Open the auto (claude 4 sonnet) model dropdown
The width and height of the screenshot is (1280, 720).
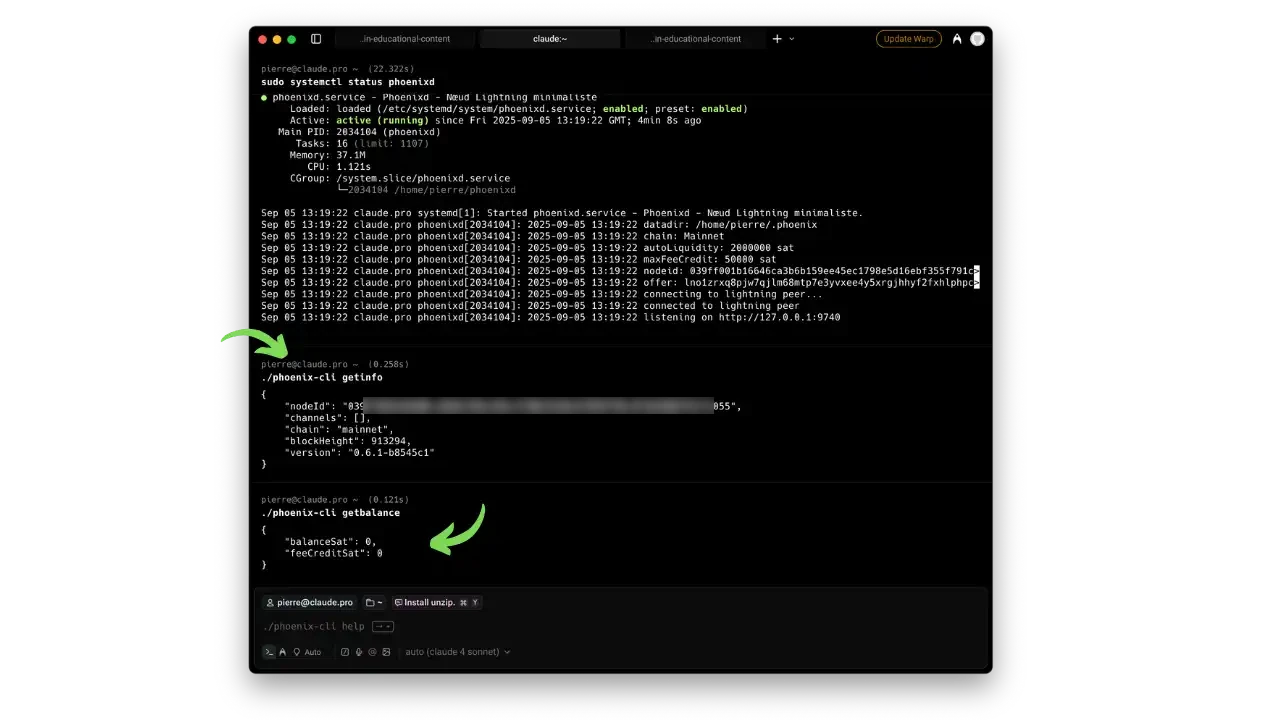click(457, 651)
